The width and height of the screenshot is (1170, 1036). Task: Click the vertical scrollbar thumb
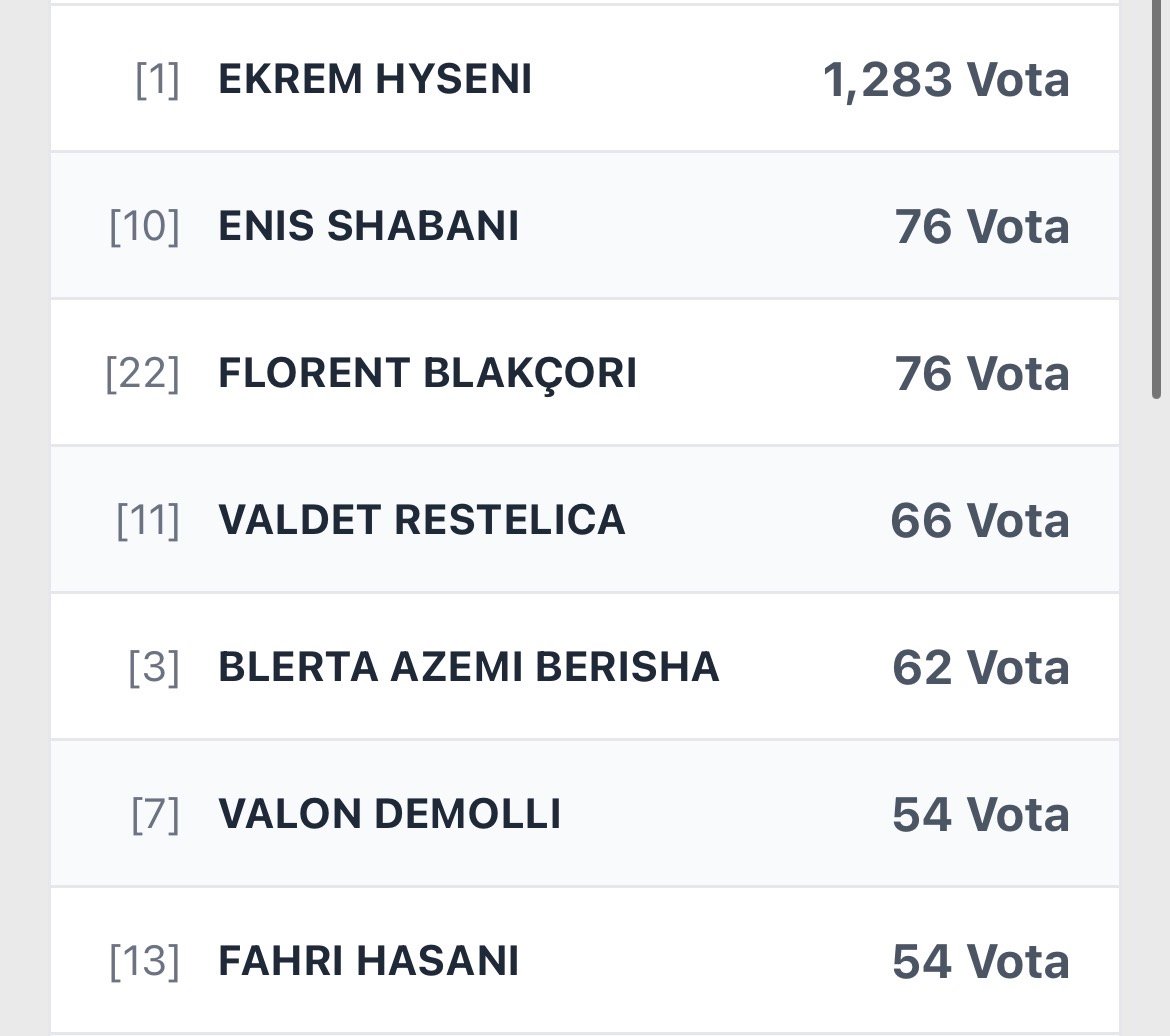(1157, 200)
